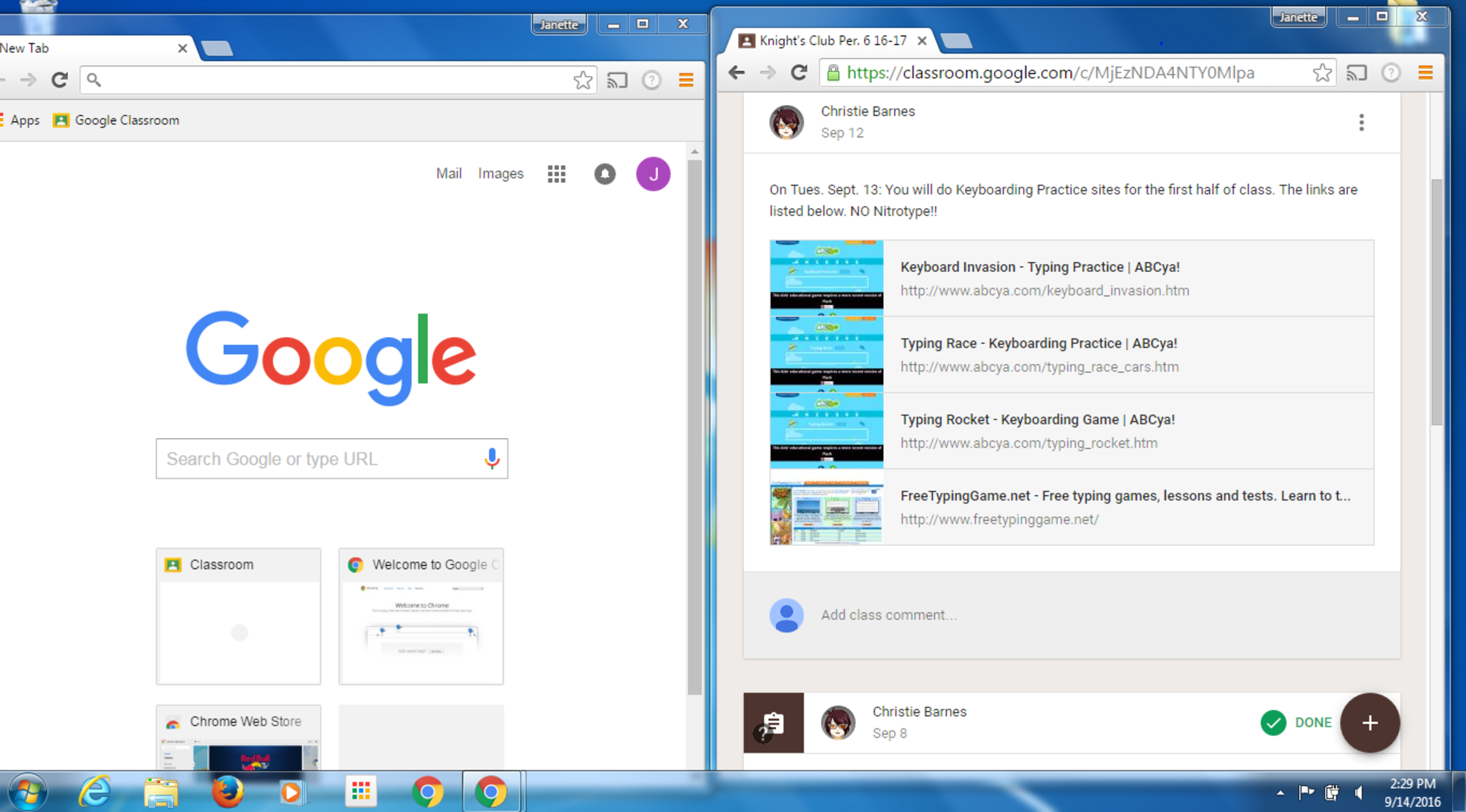This screenshot has height=812, width=1466.
Task: Click the voice search microphone icon
Action: tap(492, 459)
